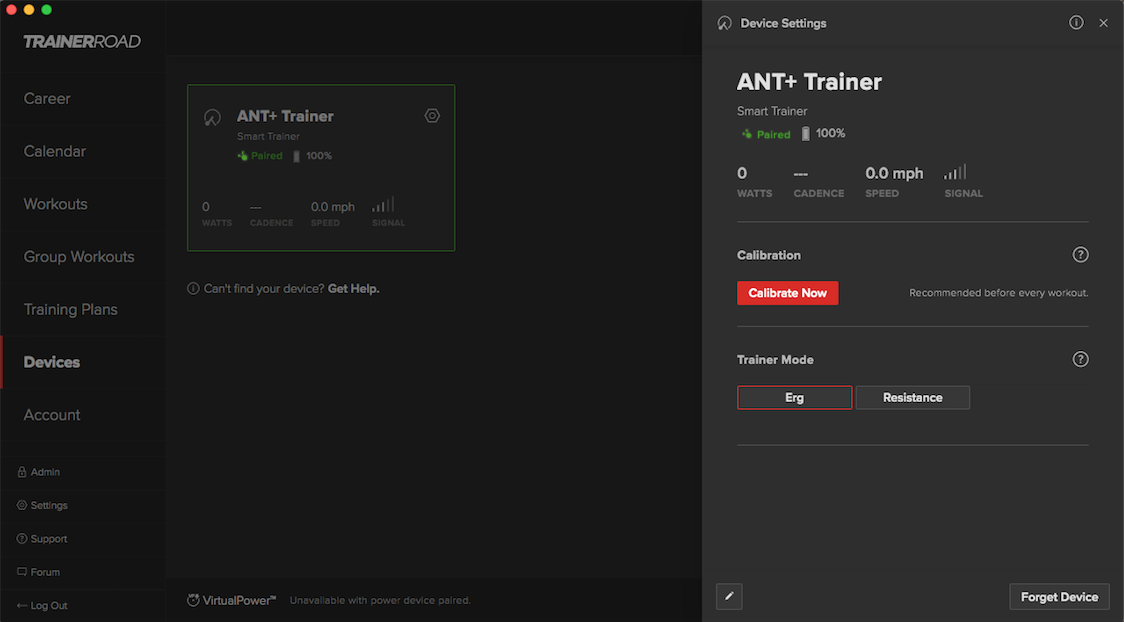This screenshot has width=1124, height=622.
Task: Close the Device Settings panel
Action: (x=1103, y=23)
